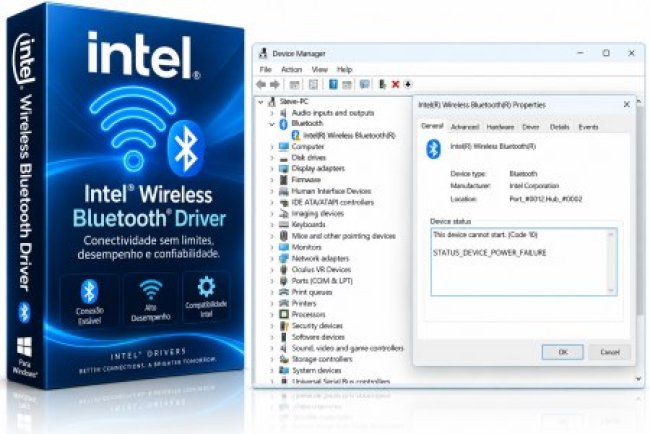
Task: Click the large Bluetooth icon in Properties dialog
Action: (x=434, y=149)
